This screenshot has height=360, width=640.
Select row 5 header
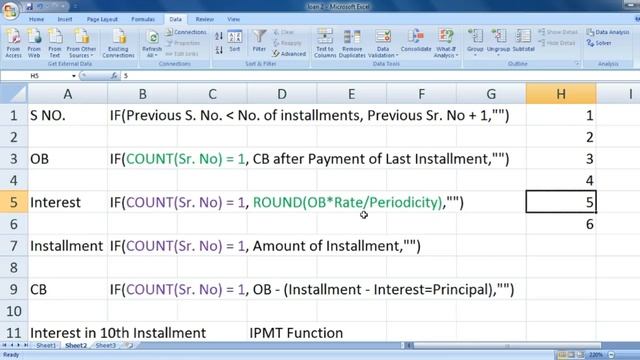pos(14,202)
